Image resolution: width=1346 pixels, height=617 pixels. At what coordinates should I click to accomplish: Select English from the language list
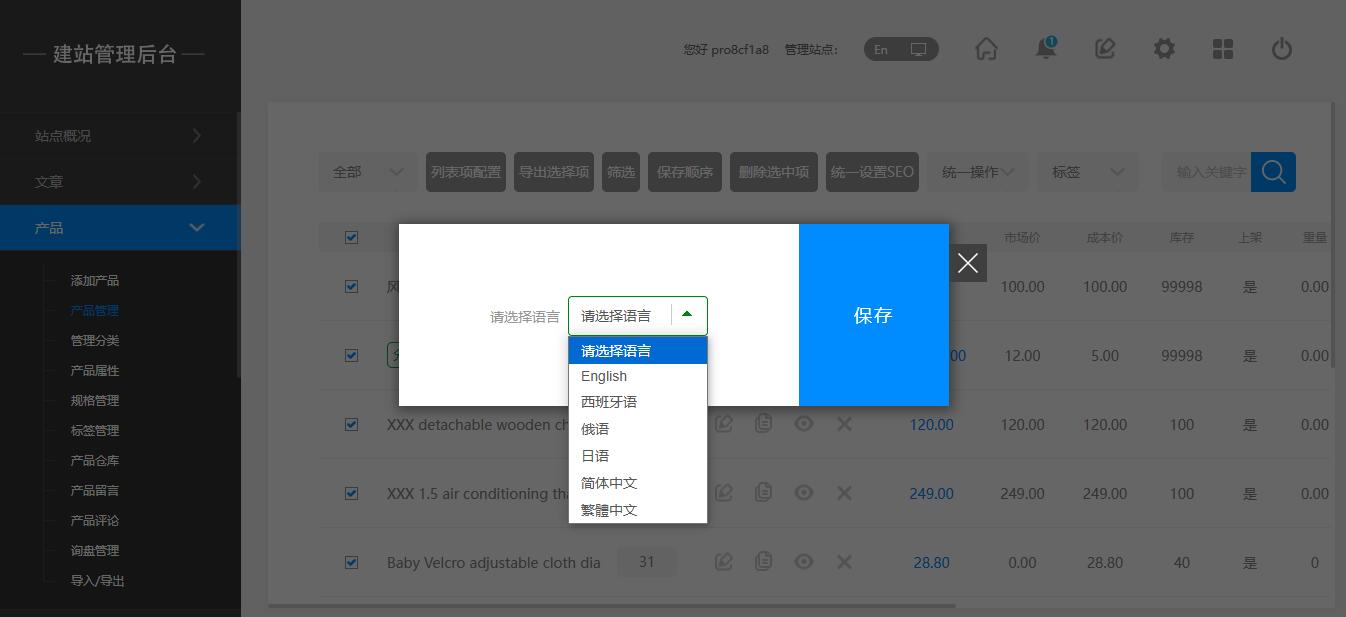(x=604, y=376)
